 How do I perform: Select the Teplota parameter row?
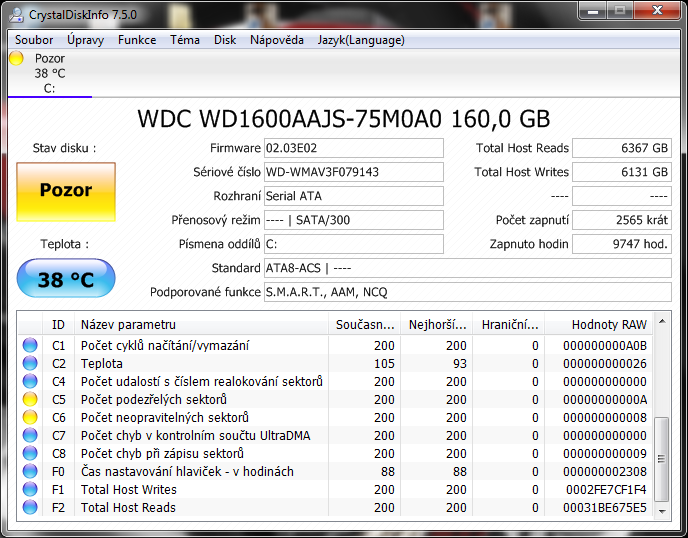click(335, 363)
